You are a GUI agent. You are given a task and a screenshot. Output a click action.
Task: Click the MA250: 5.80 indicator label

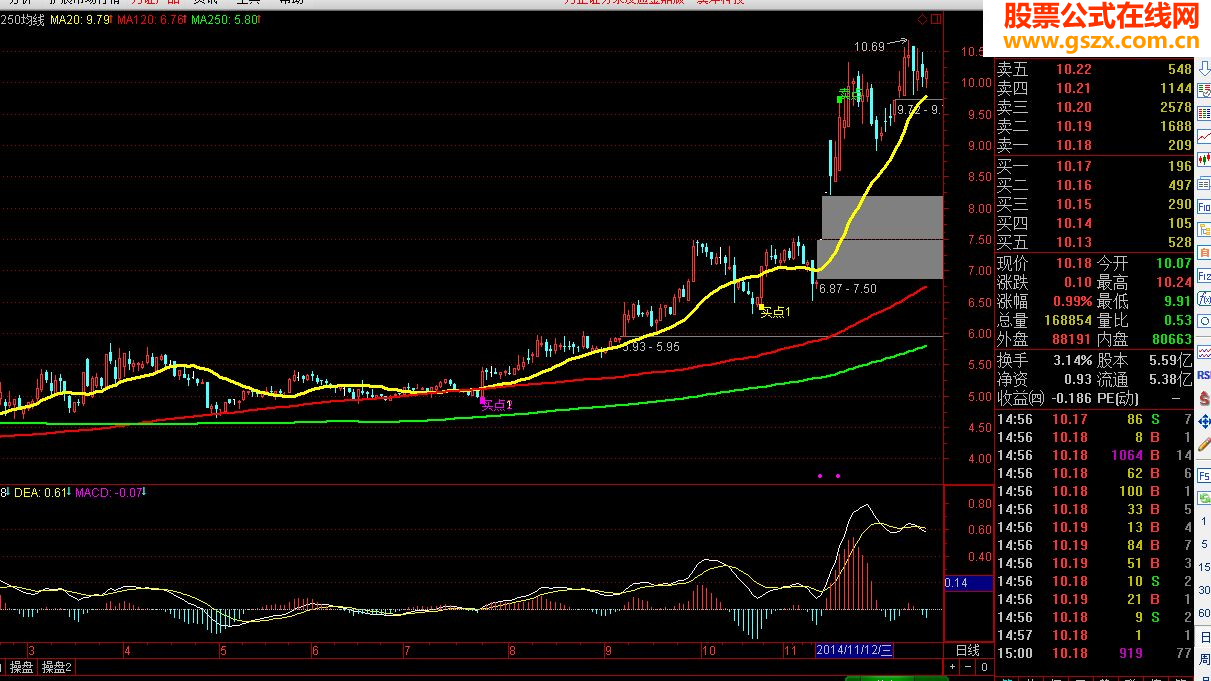tap(224, 20)
